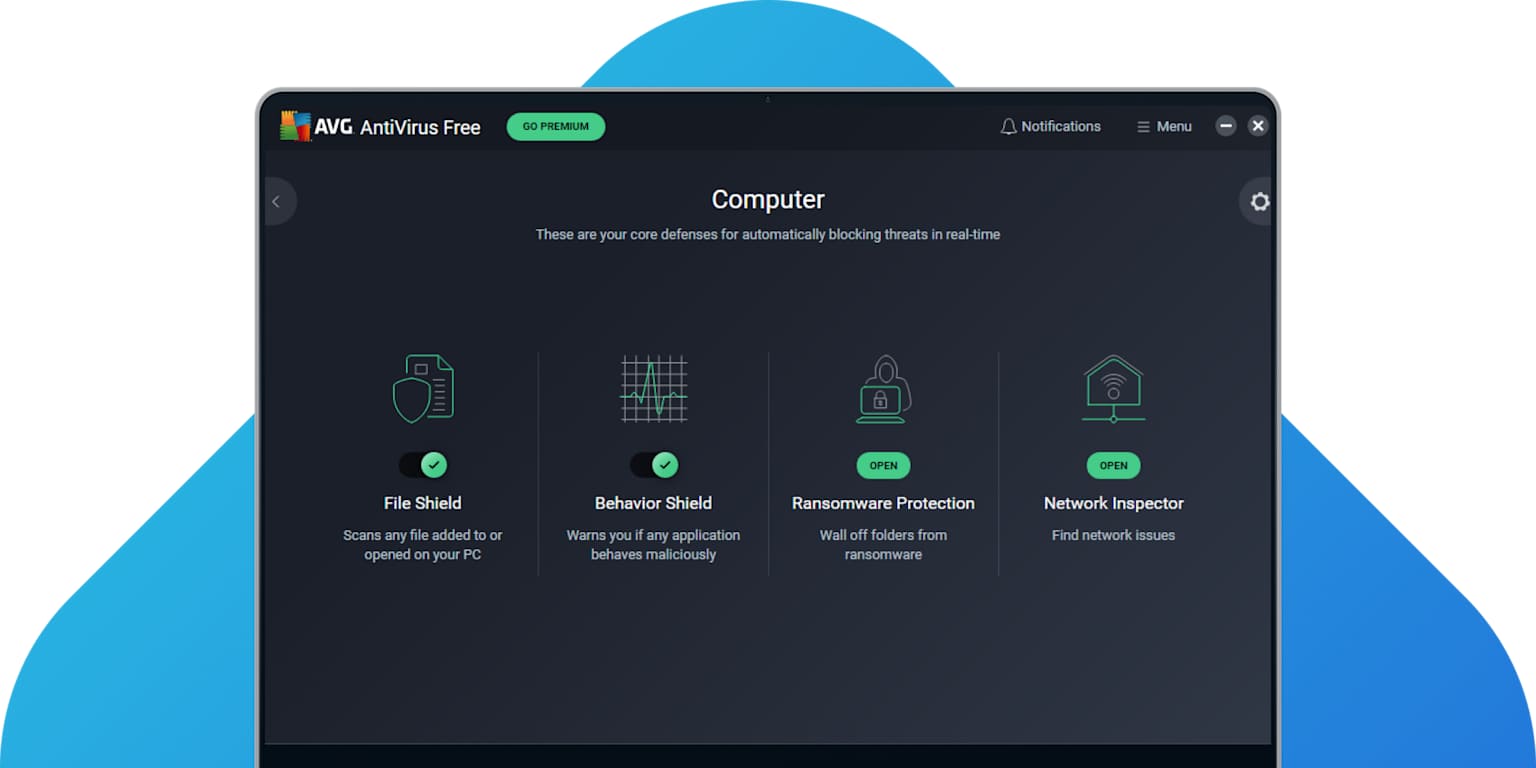
Task: Click the Notifications bell icon
Action: (1008, 126)
